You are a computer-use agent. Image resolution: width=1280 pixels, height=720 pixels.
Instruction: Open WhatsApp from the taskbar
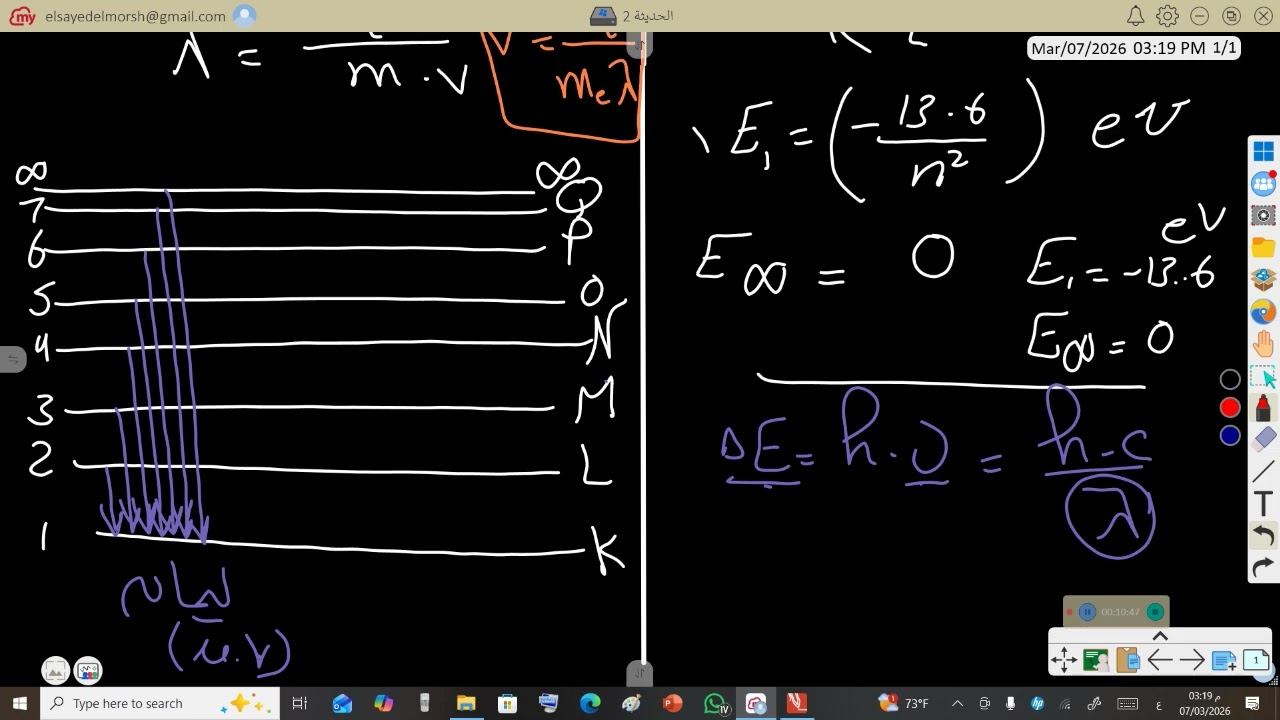[714, 703]
